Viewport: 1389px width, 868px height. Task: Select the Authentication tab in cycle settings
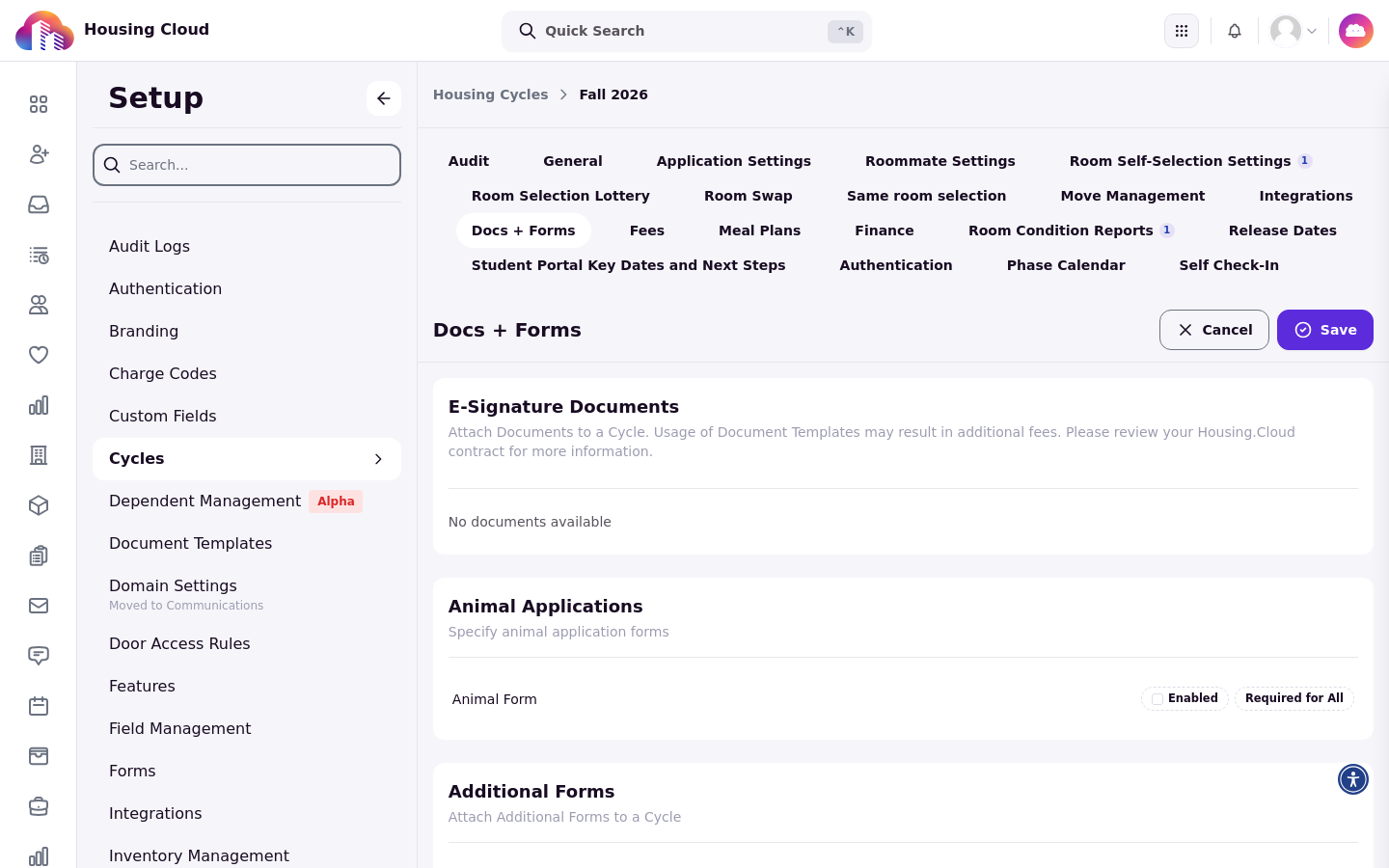(x=896, y=265)
